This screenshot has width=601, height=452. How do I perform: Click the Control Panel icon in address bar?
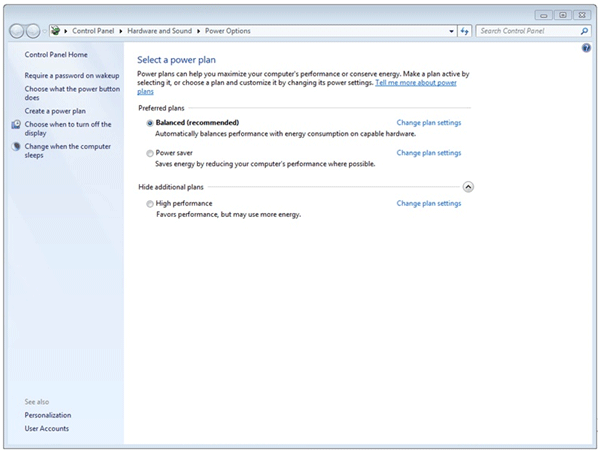click(x=56, y=31)
